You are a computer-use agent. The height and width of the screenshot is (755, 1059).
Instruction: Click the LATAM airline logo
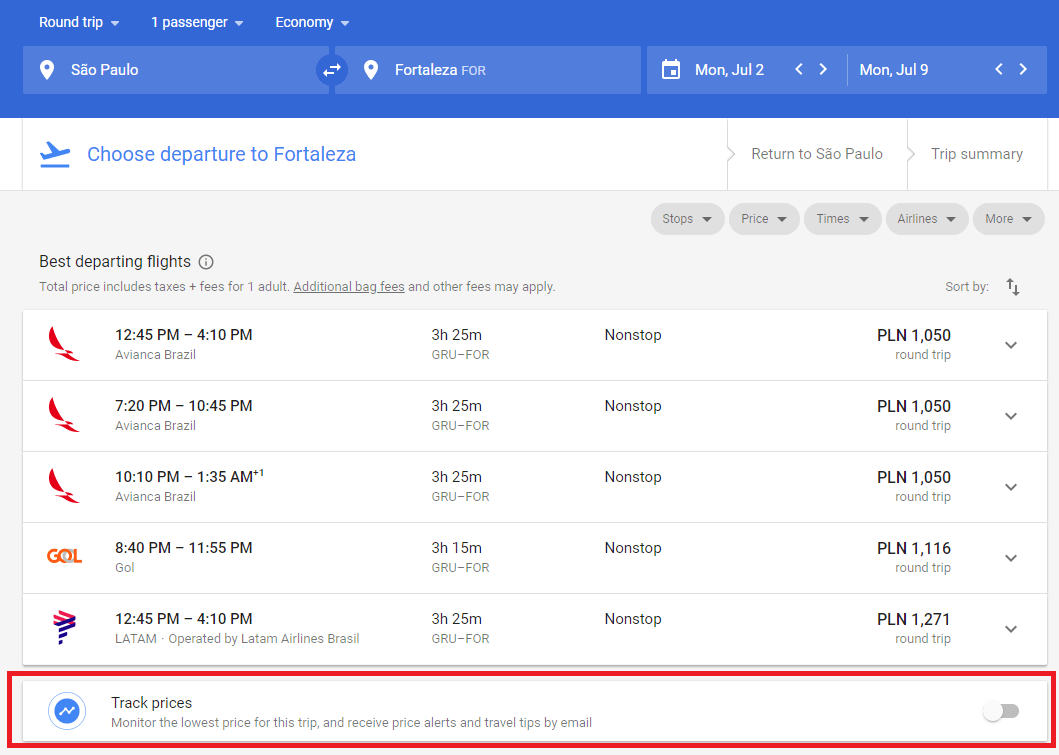click(x=64, y=627)
